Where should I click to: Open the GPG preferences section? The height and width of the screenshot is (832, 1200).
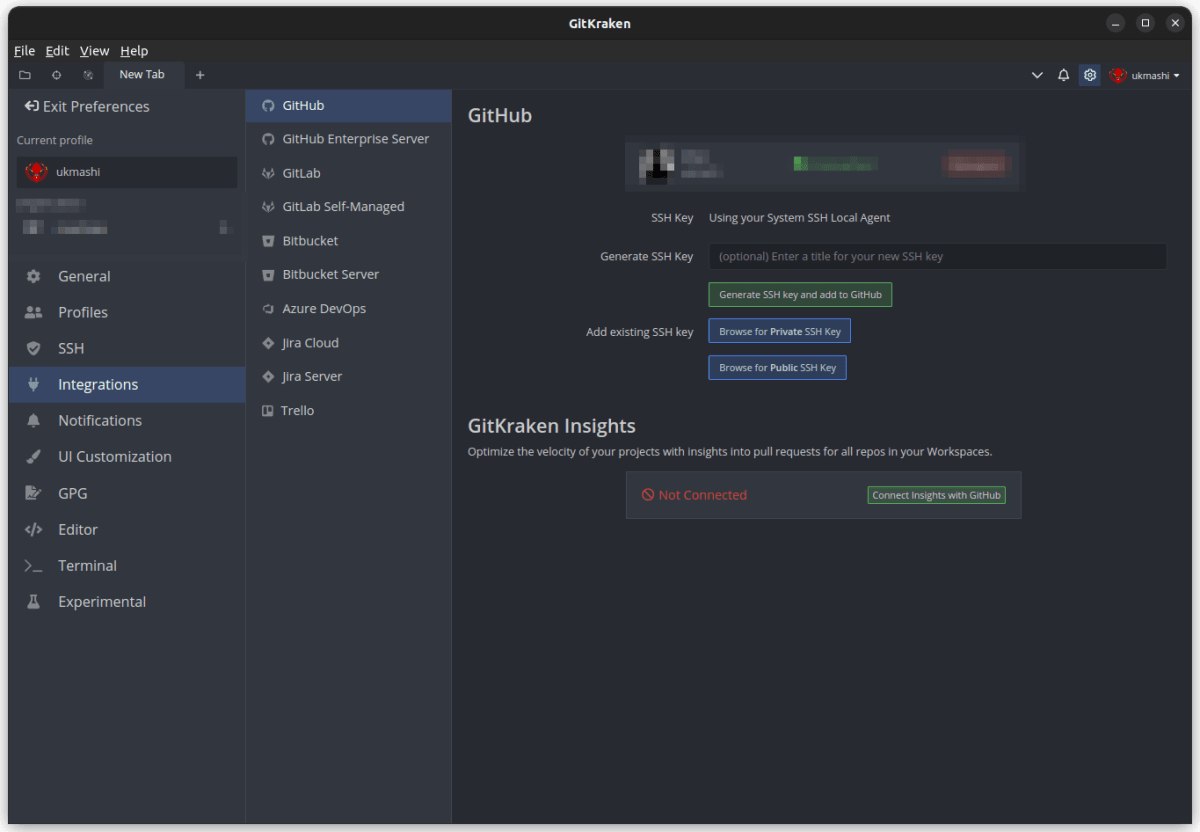coord(127,493)
